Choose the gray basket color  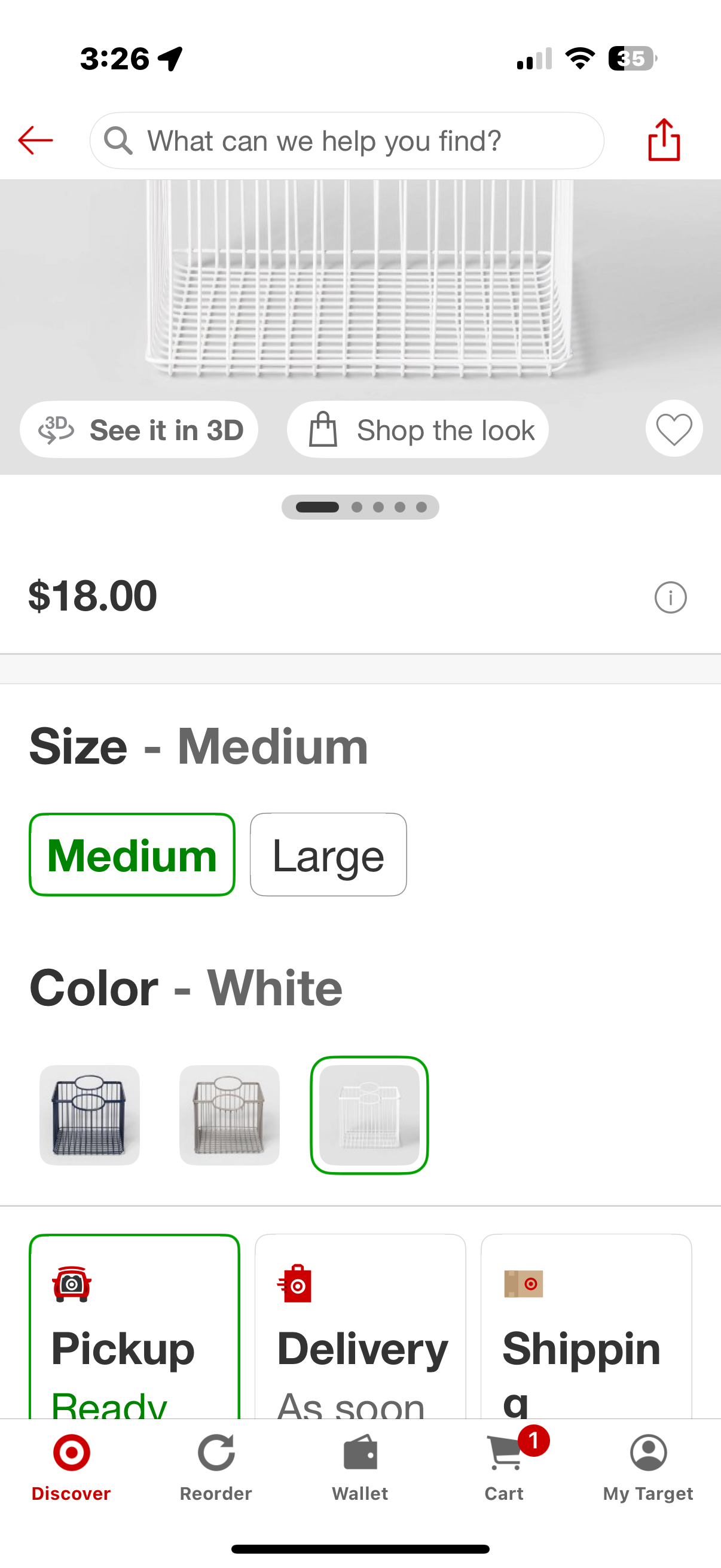tap(230, 1115)
